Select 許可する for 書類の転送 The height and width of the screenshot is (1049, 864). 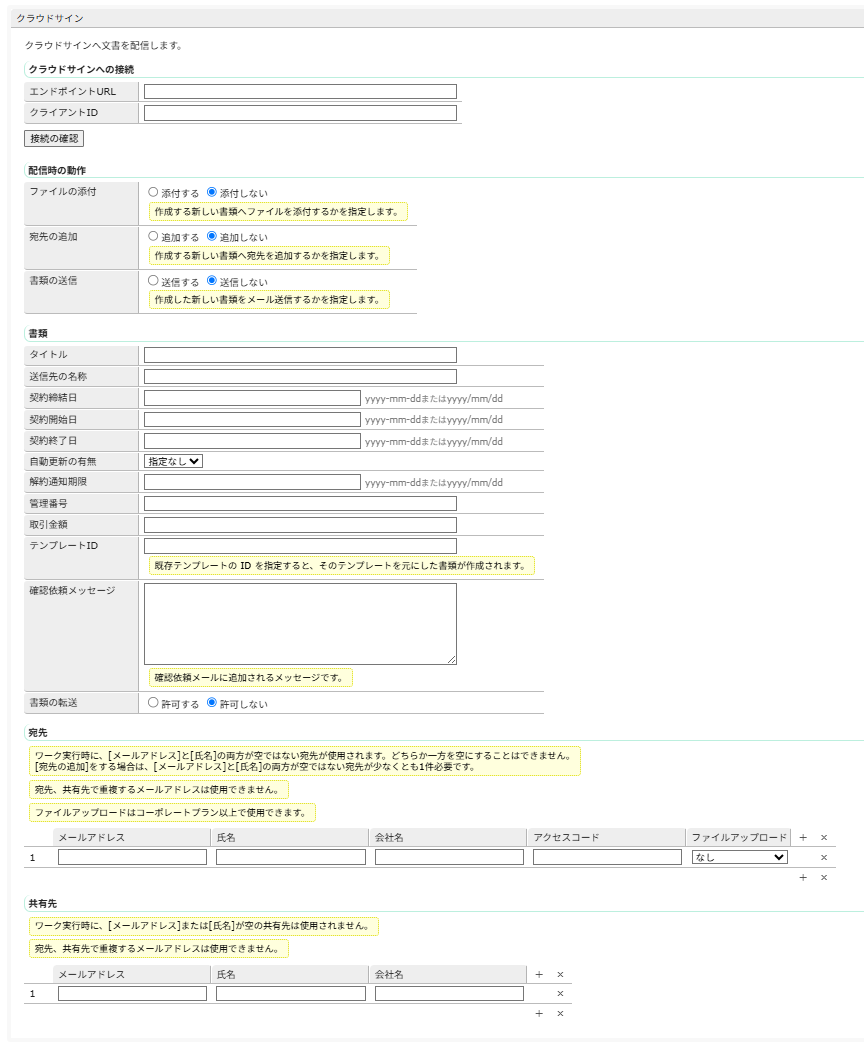click(153, 703)
